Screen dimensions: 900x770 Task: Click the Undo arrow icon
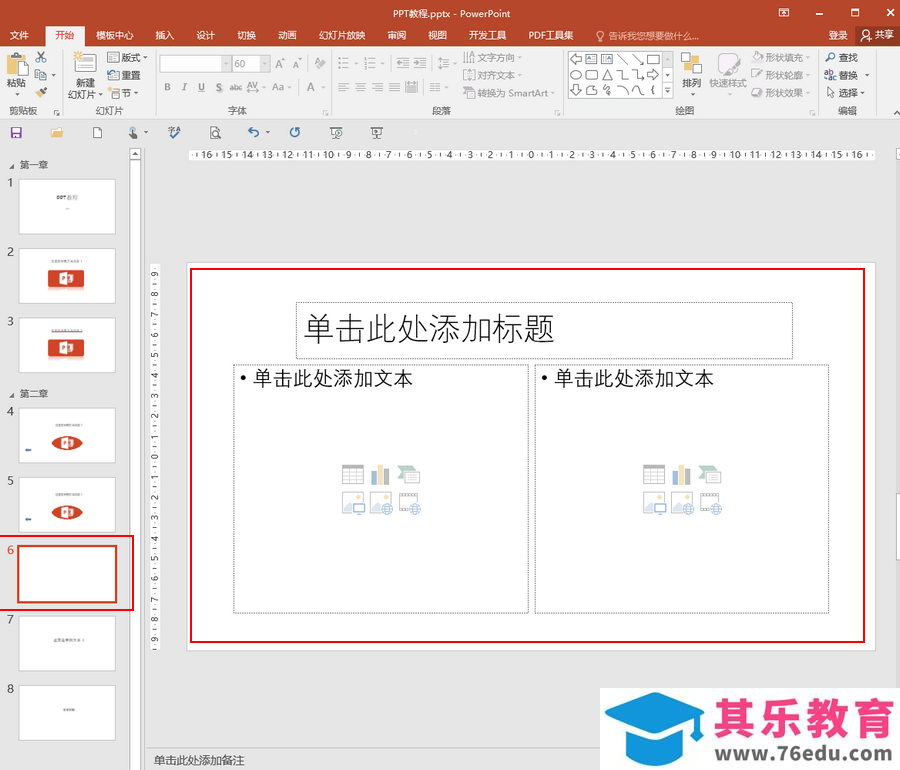pos(254,133)
